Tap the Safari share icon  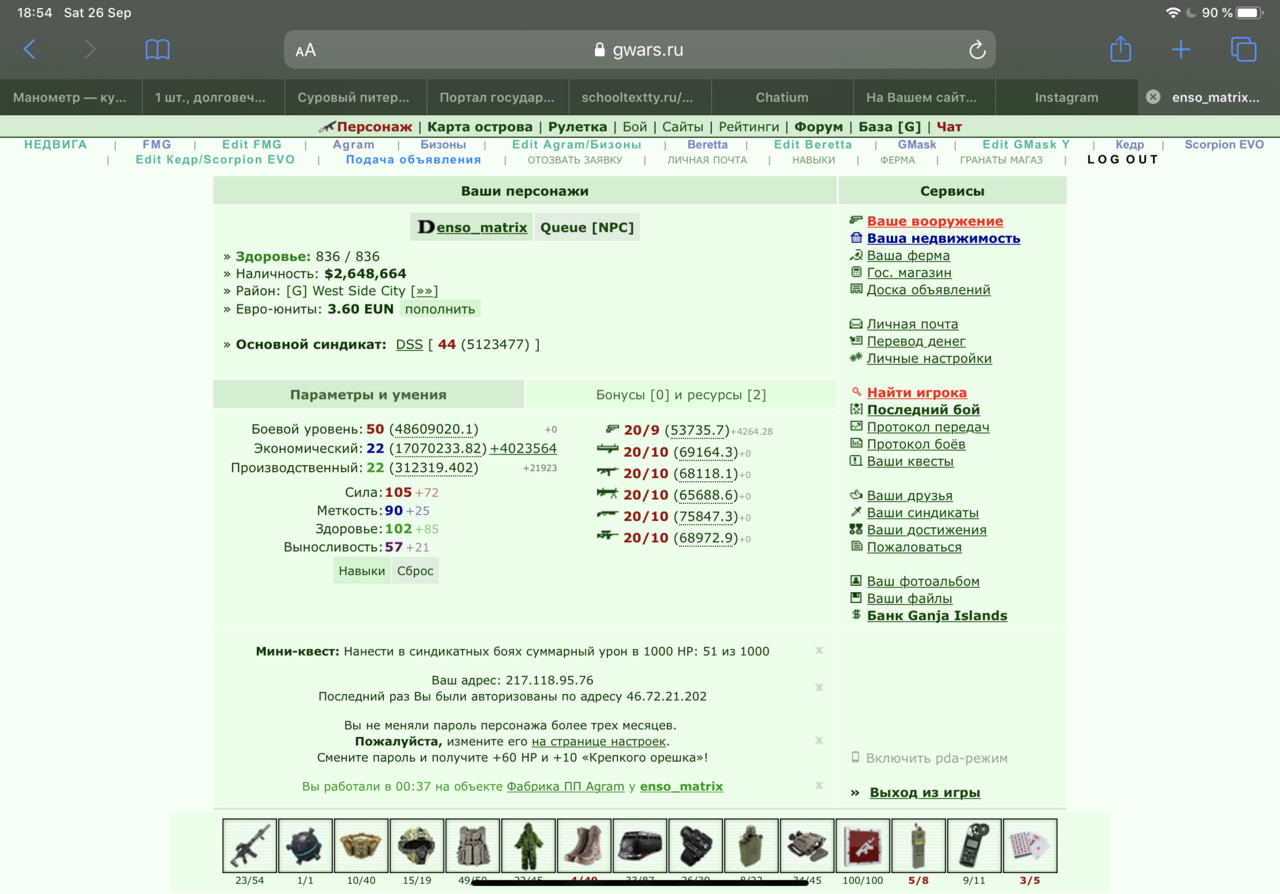[1121, 49]
